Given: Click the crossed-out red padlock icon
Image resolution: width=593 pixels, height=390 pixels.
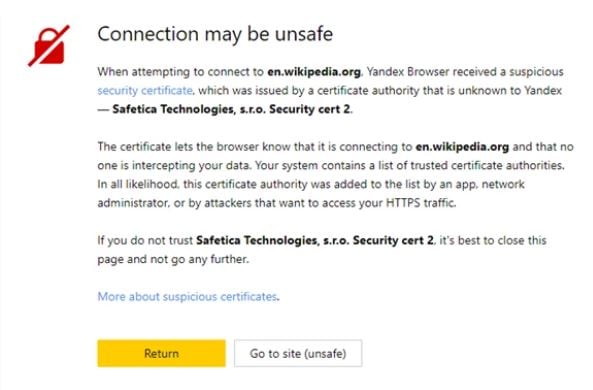Looking at the screenshot, I should pos(49,46).
